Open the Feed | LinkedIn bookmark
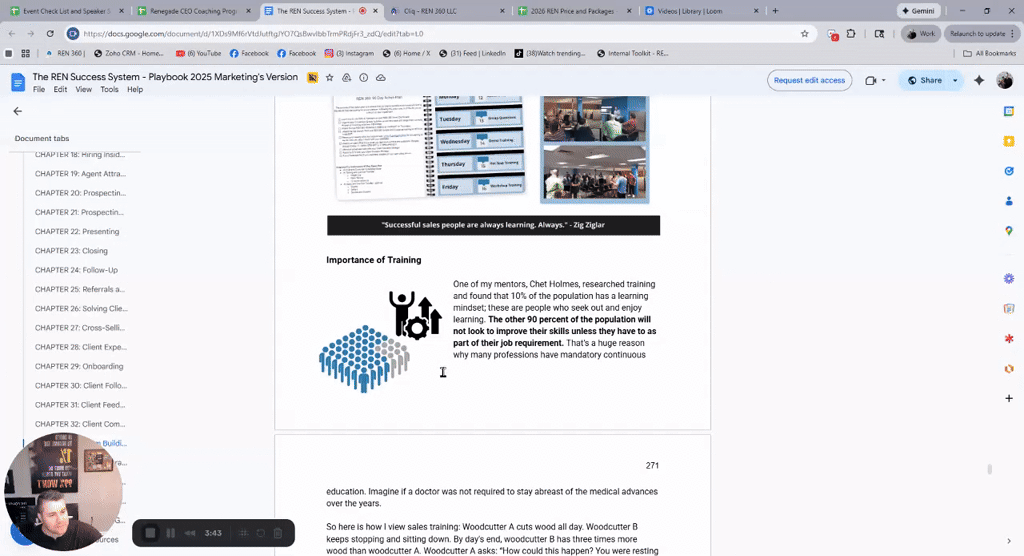Viewport: 1024px width, 556px height. click(472, 54)
